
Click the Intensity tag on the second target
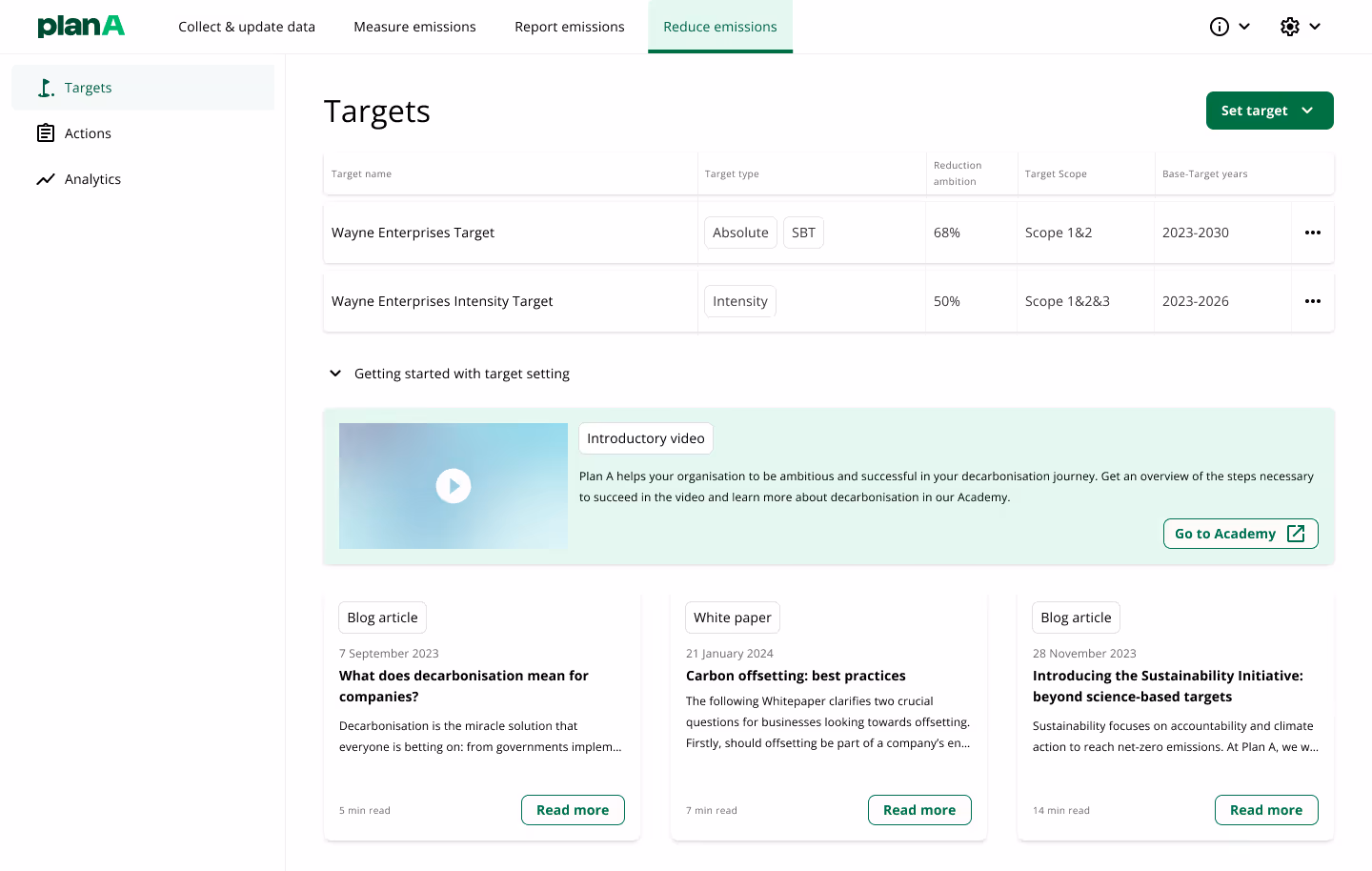(x=740, y=301)
